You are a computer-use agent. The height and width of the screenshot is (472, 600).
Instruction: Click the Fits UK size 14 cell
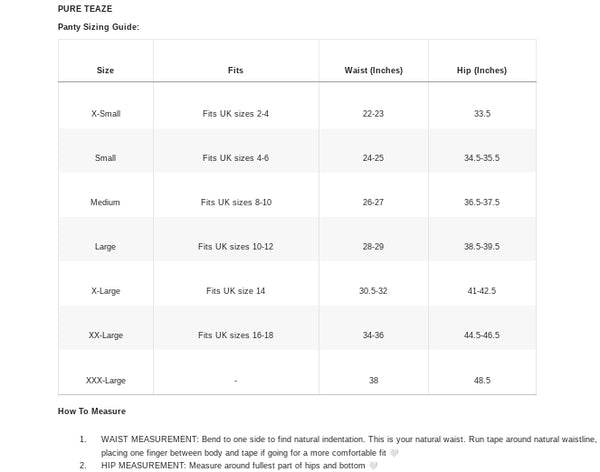pyautogui.click(x=235, y=291)
